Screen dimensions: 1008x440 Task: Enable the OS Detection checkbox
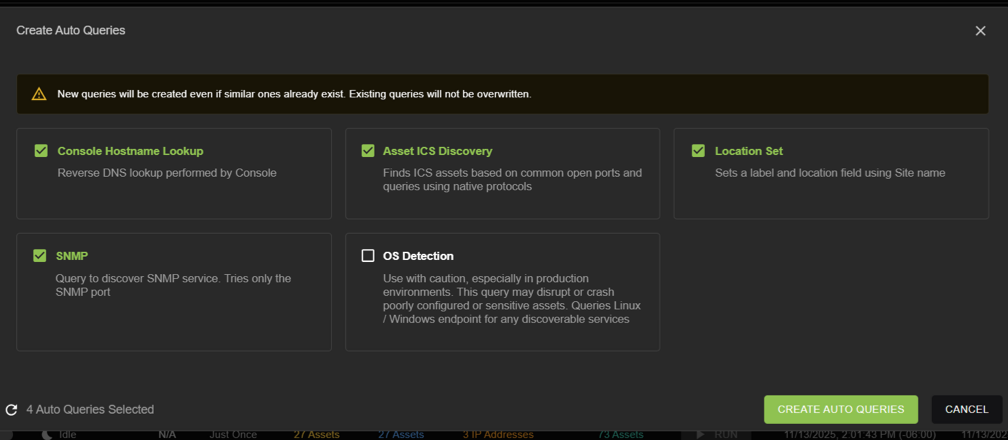[368, 256]
